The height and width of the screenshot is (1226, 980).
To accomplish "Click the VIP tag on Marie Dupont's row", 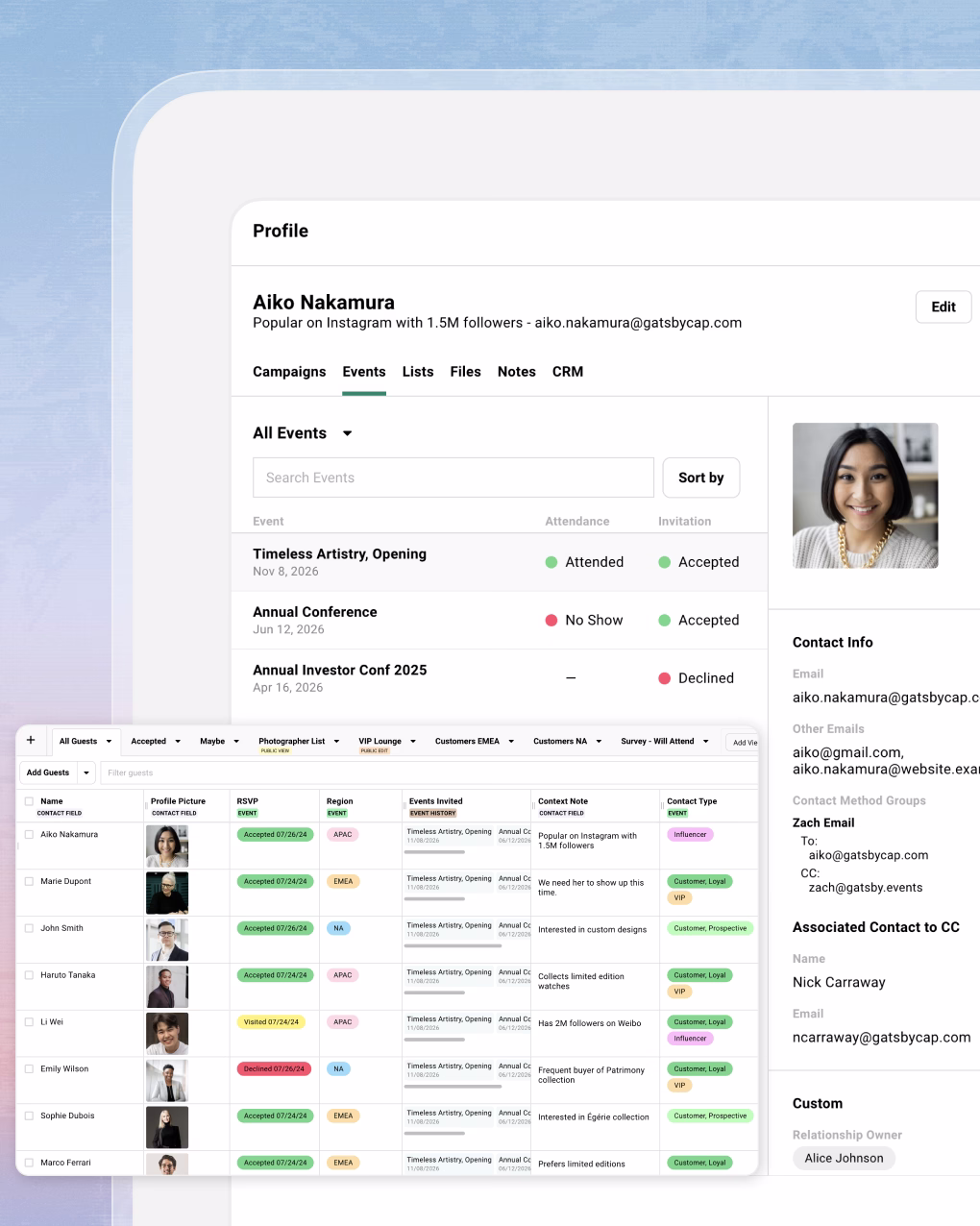I will coord(679,897).
